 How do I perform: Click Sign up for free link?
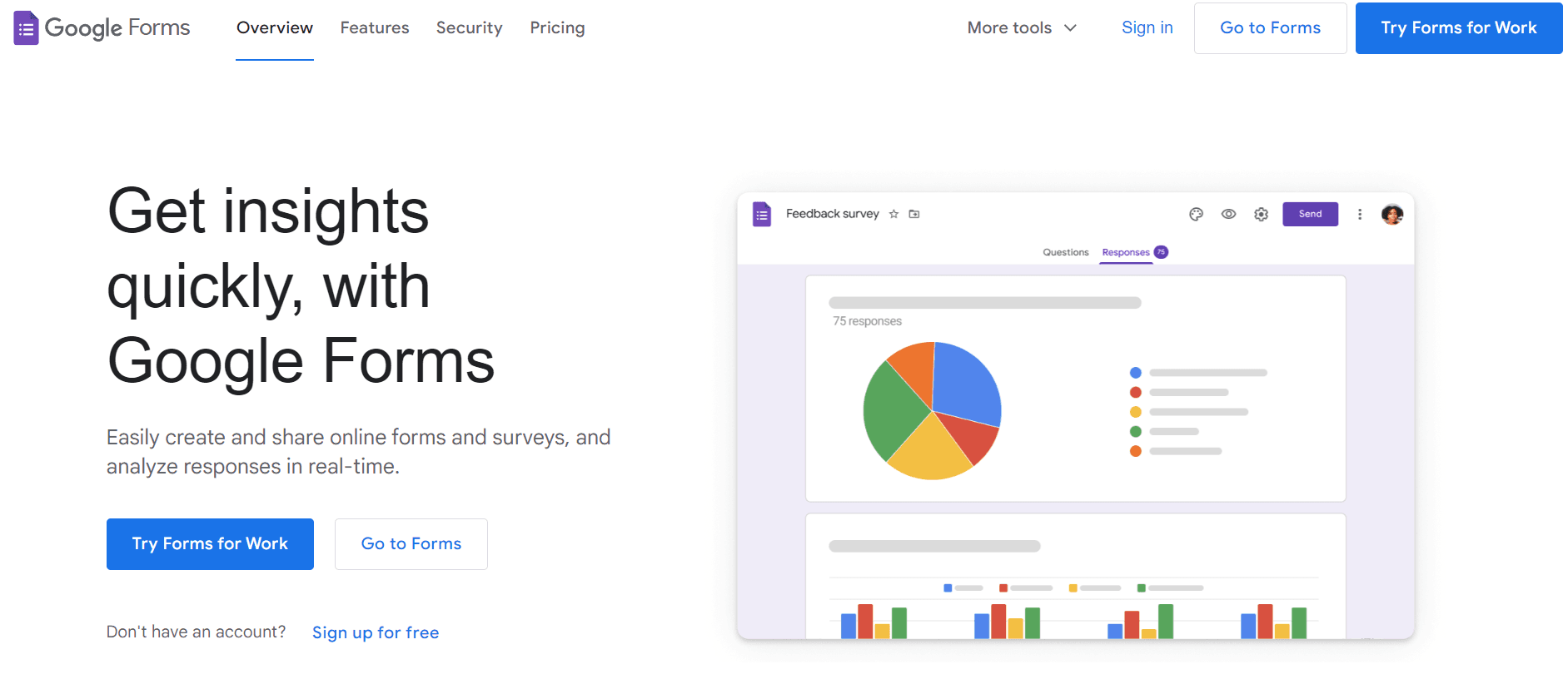click(x=376, y=632)
